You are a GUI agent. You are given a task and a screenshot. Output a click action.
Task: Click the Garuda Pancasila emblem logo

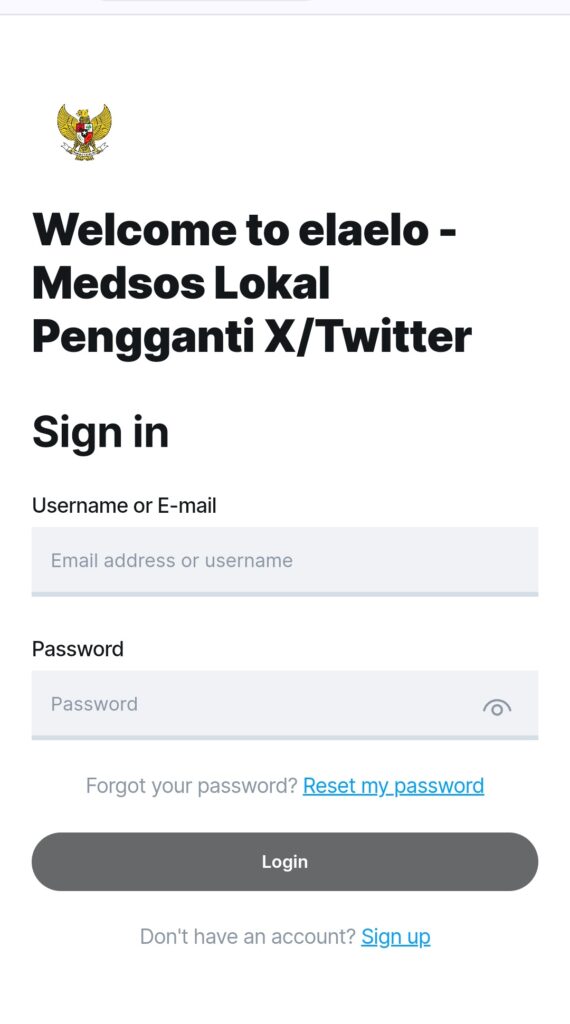[x=84, y=133]
